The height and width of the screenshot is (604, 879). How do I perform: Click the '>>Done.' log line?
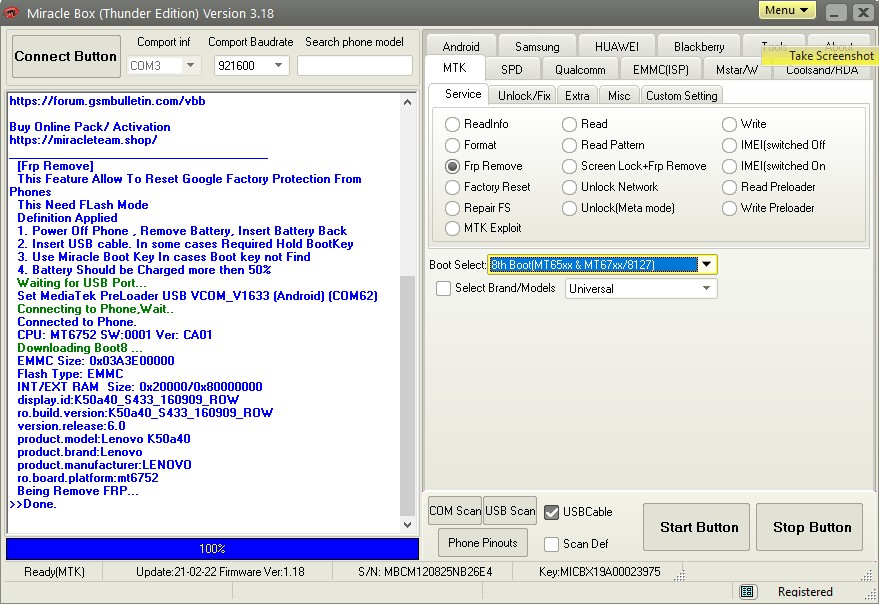(33, 504)
